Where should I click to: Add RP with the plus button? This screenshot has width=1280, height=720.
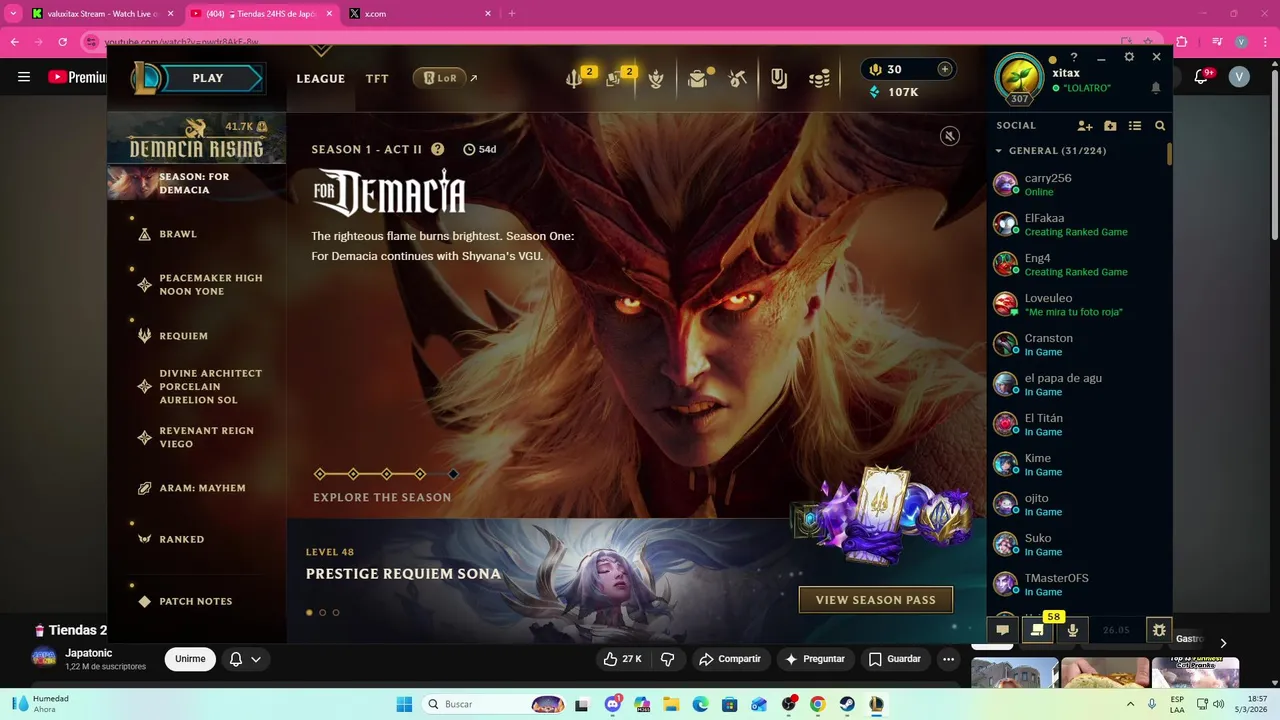(x=944, y=69)
